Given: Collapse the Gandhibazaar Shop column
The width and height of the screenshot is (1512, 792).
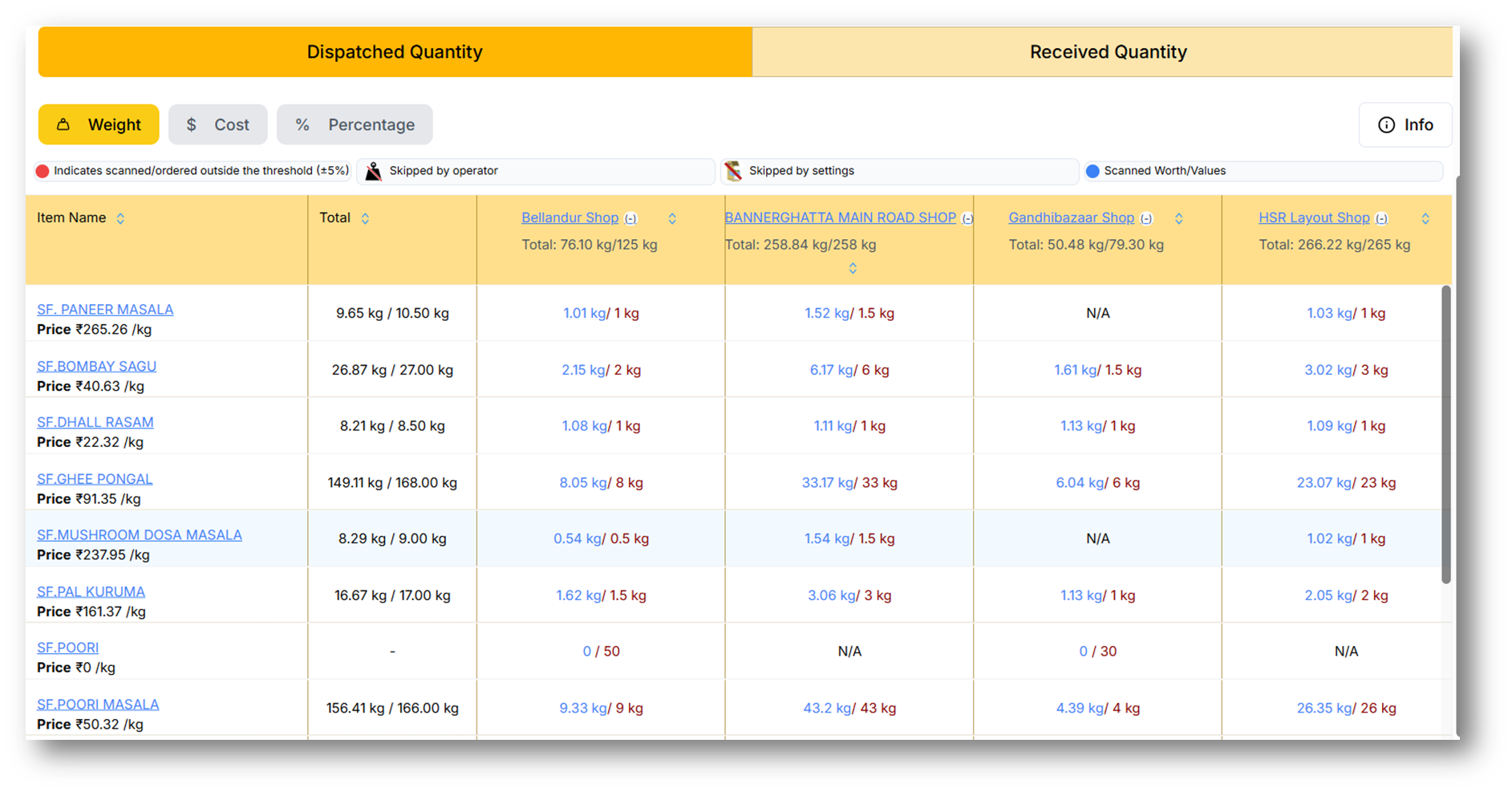Looking at the screenshot, I should [1146, 218].
